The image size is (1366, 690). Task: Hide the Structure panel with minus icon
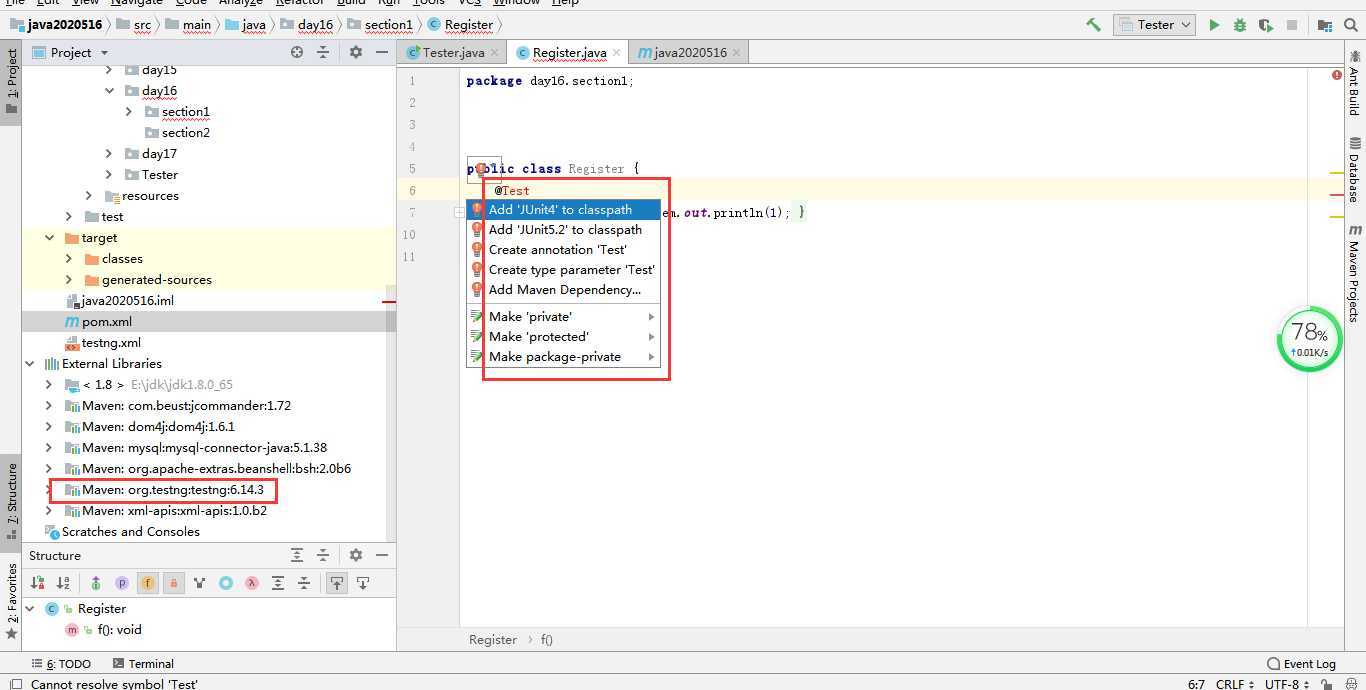tap(382, 555)
